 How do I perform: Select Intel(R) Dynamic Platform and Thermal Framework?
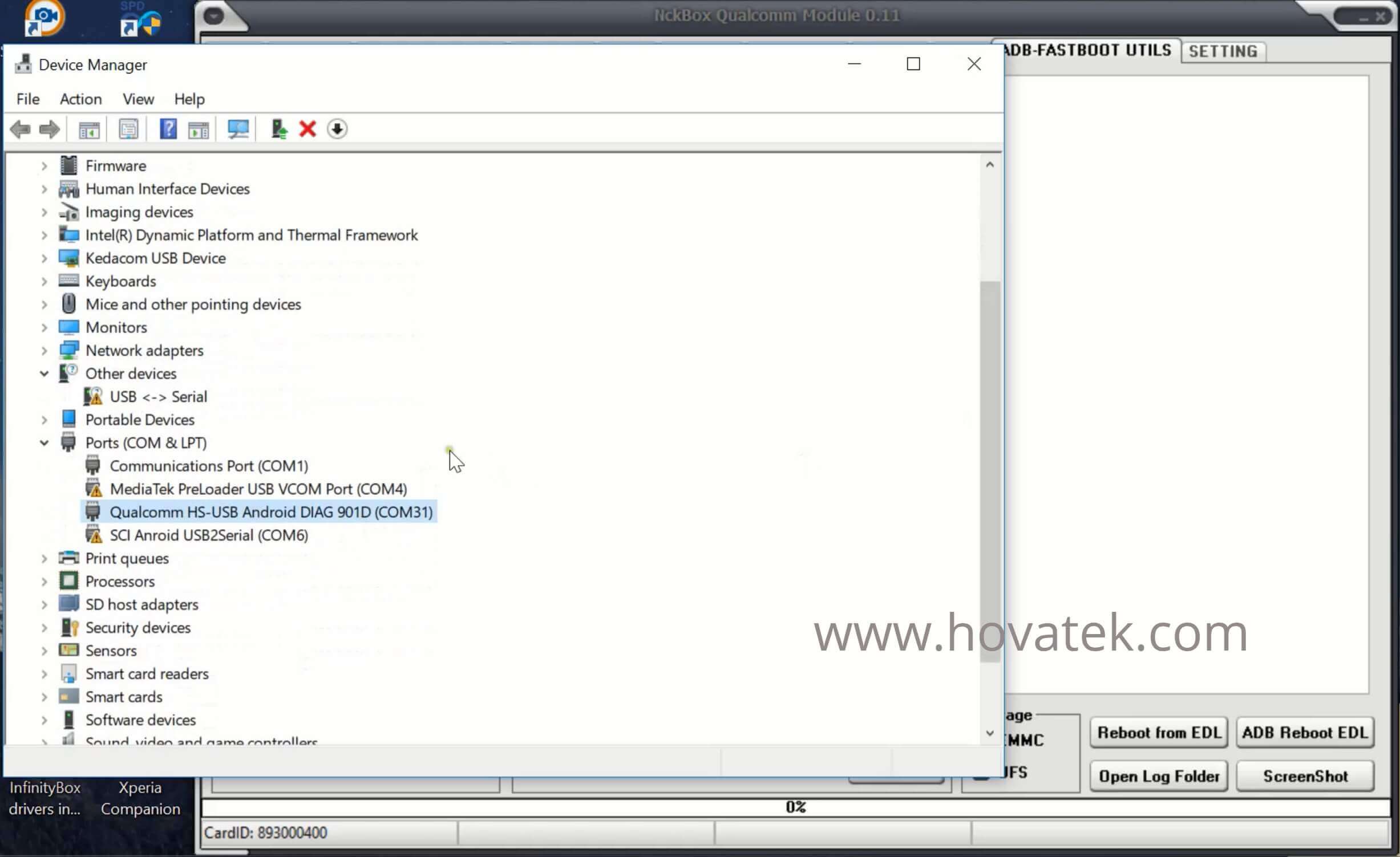[x=251, y=235]
